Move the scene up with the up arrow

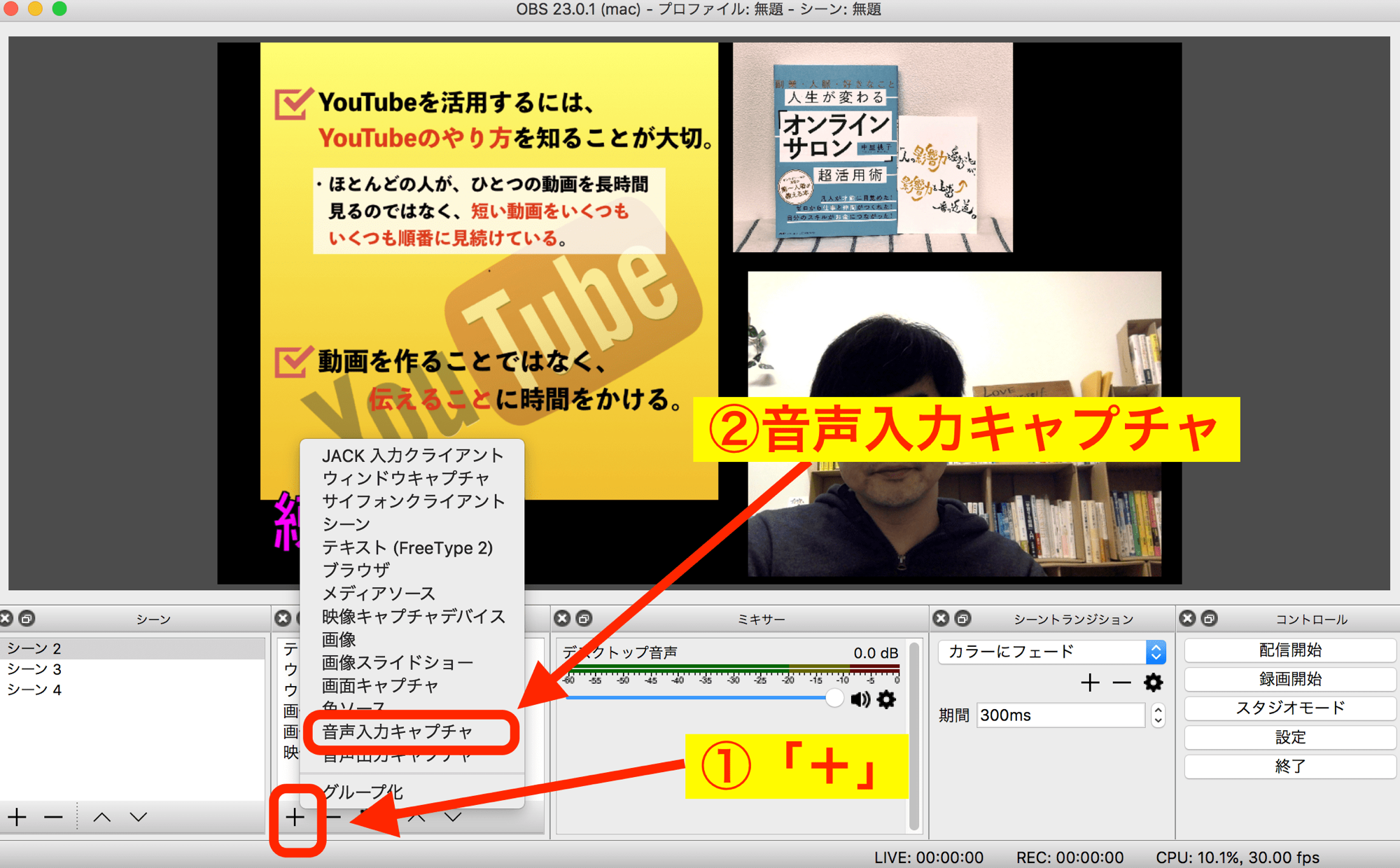(x=102, y=817)
